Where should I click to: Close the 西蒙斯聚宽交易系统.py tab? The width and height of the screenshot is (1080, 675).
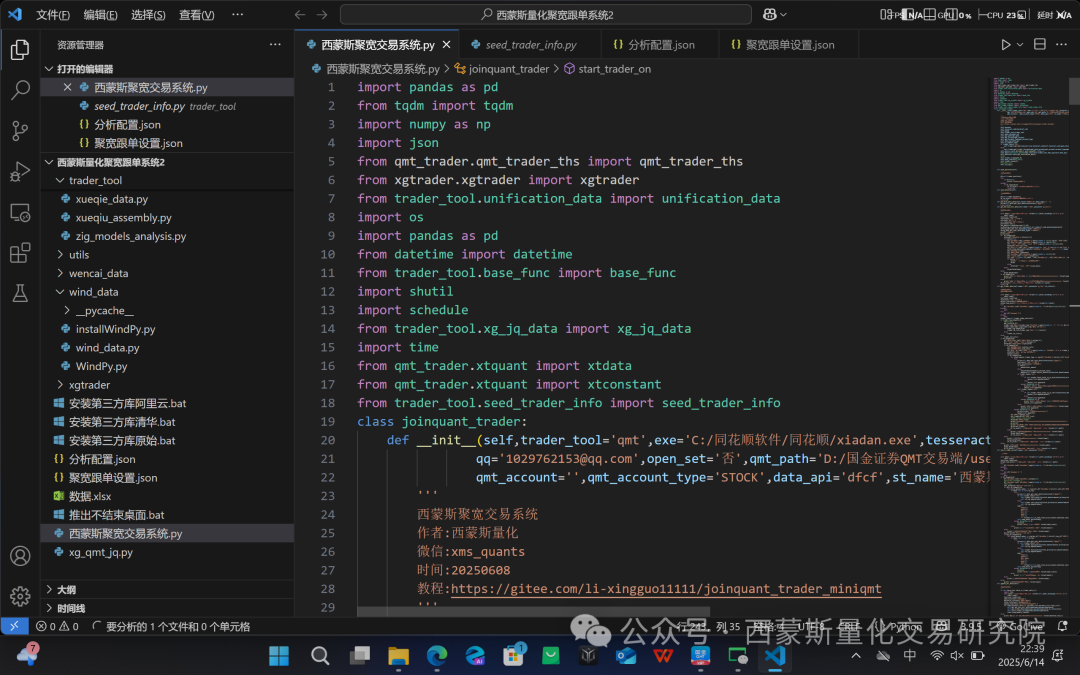coord(446,45)
